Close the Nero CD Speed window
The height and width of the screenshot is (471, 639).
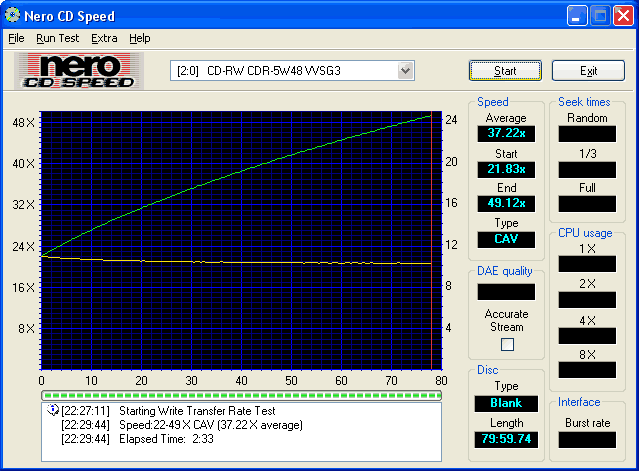(x=624, y=15)
